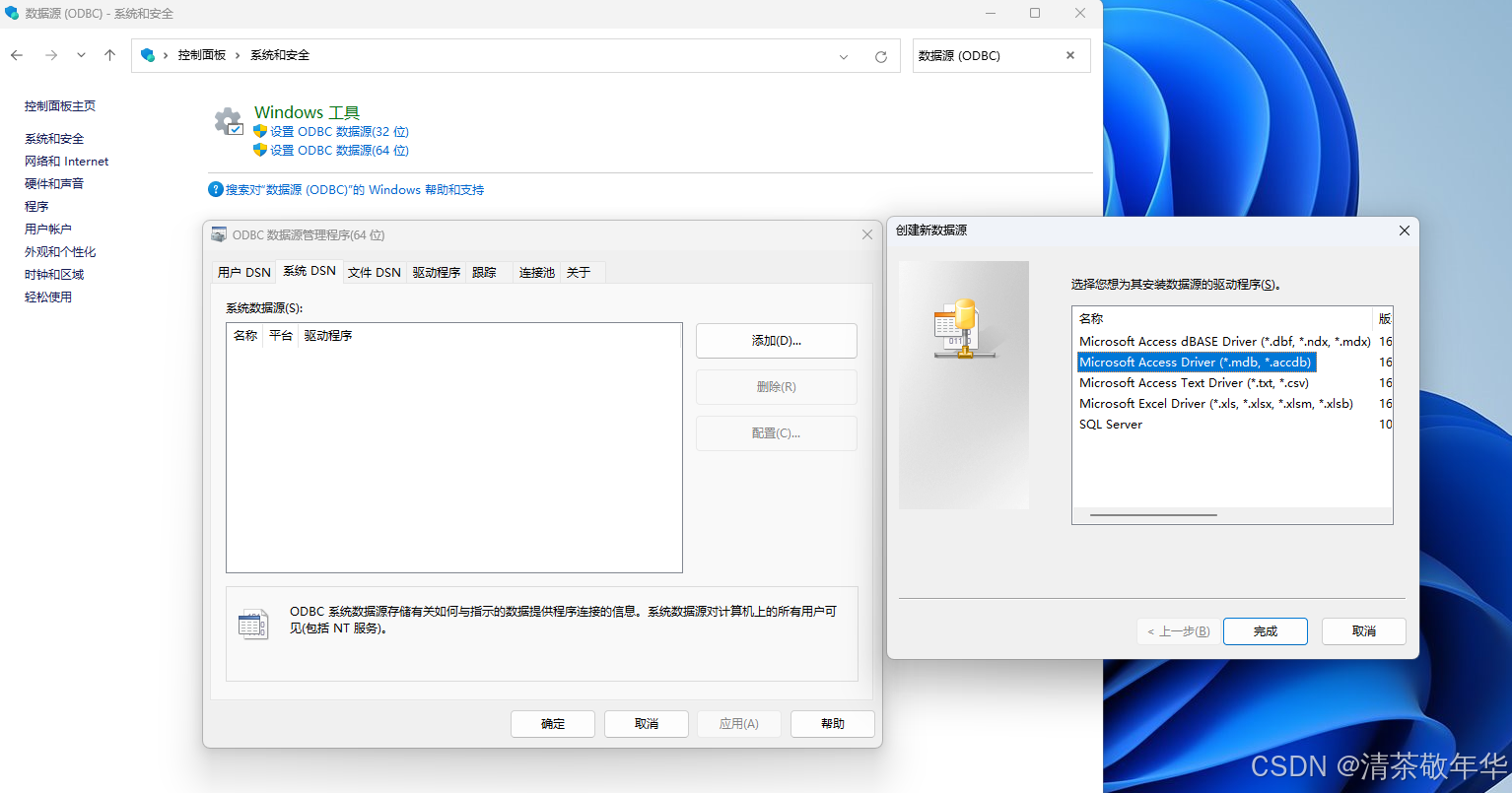
Task: Switch to the 文件 DSN tab
Action: pos(375,272)
